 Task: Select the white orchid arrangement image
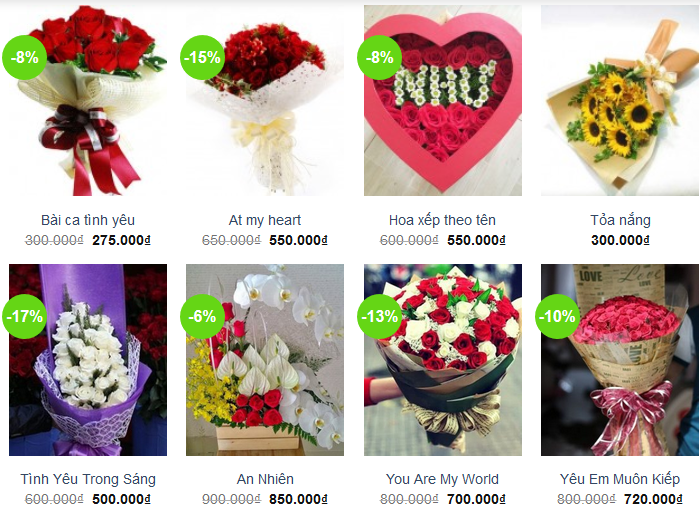(x=265, y=360)
